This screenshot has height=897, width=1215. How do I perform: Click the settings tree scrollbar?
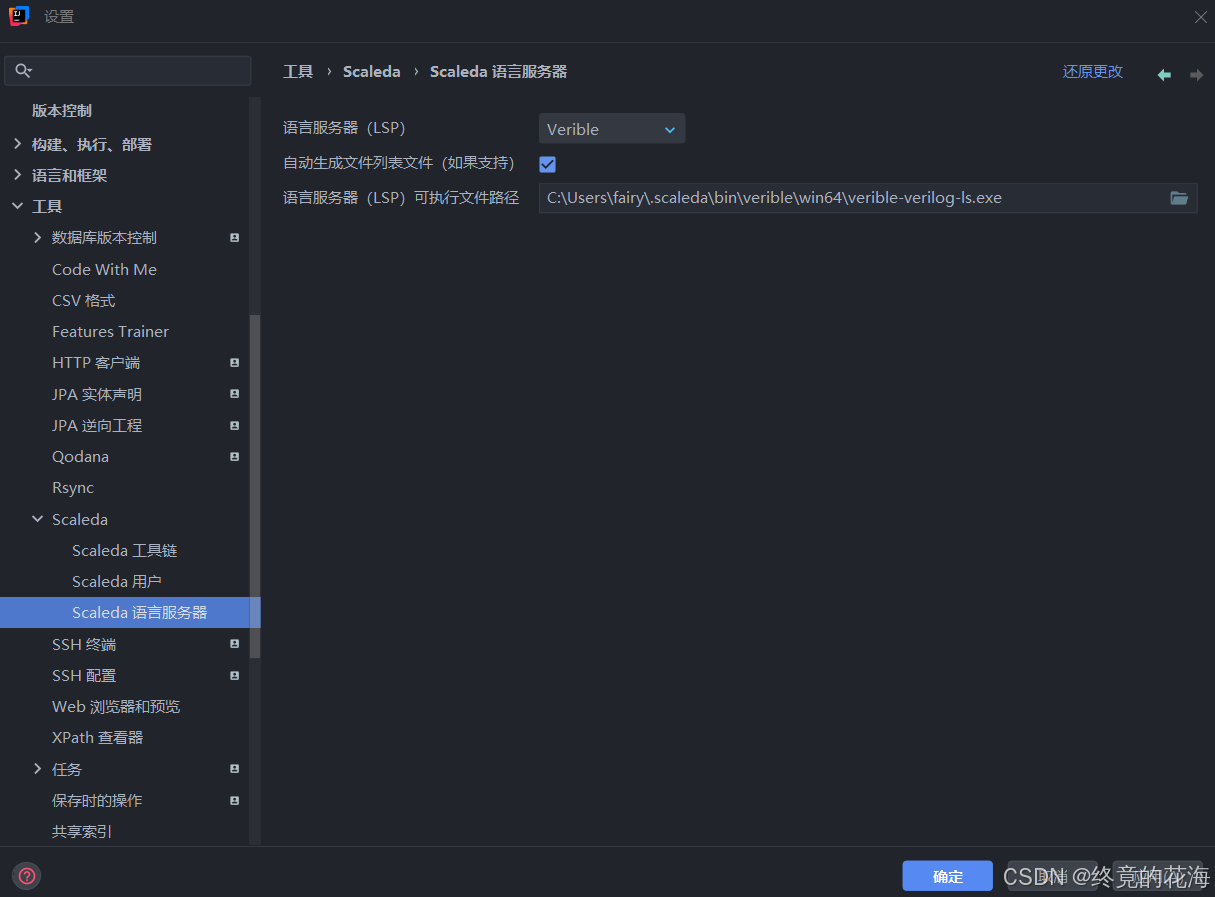[x=255, y=486]
